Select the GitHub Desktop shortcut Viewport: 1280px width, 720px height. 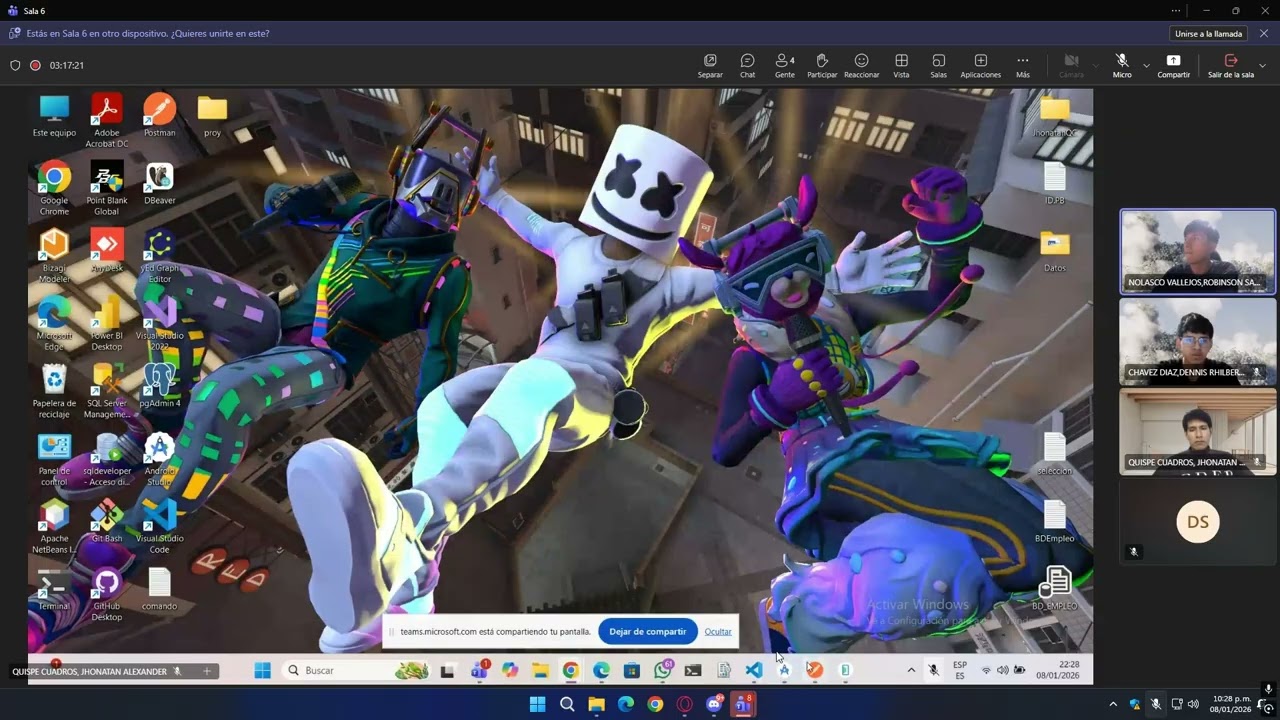pos(106,595)
